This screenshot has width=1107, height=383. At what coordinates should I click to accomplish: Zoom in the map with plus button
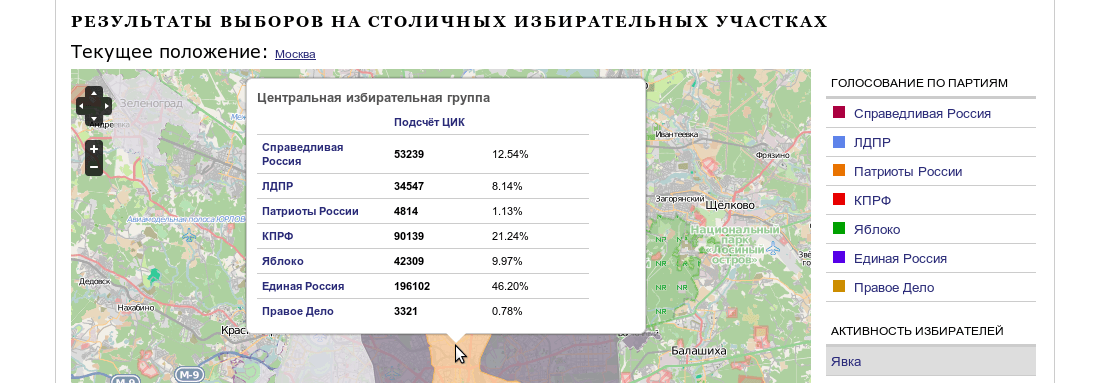[94, 149]
